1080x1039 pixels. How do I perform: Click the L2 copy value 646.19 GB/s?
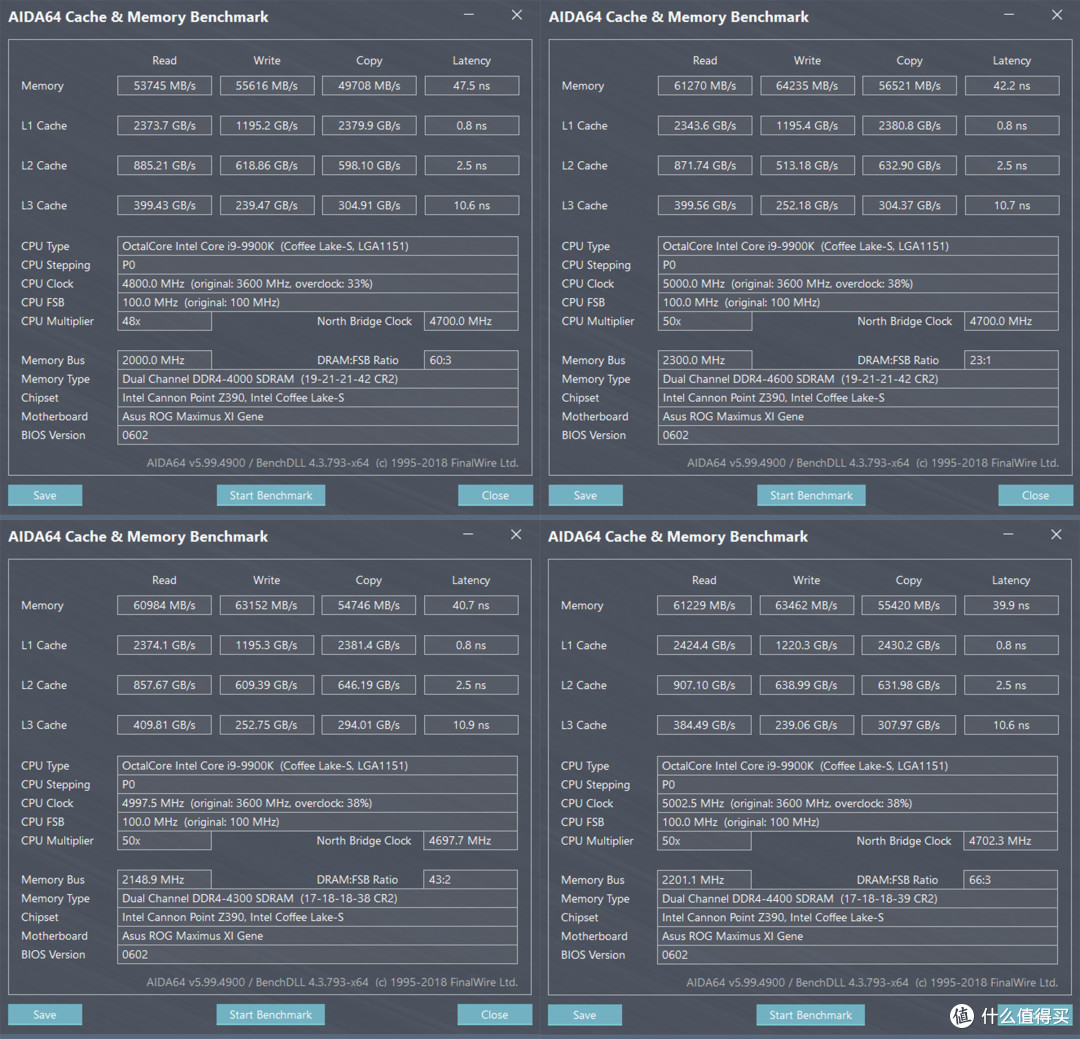click(x=368, y=686)
